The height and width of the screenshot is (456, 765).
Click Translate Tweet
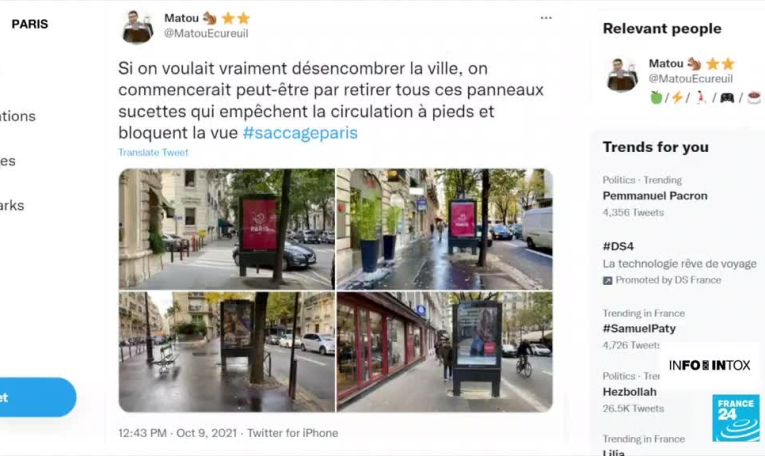[x=153, y=152]
